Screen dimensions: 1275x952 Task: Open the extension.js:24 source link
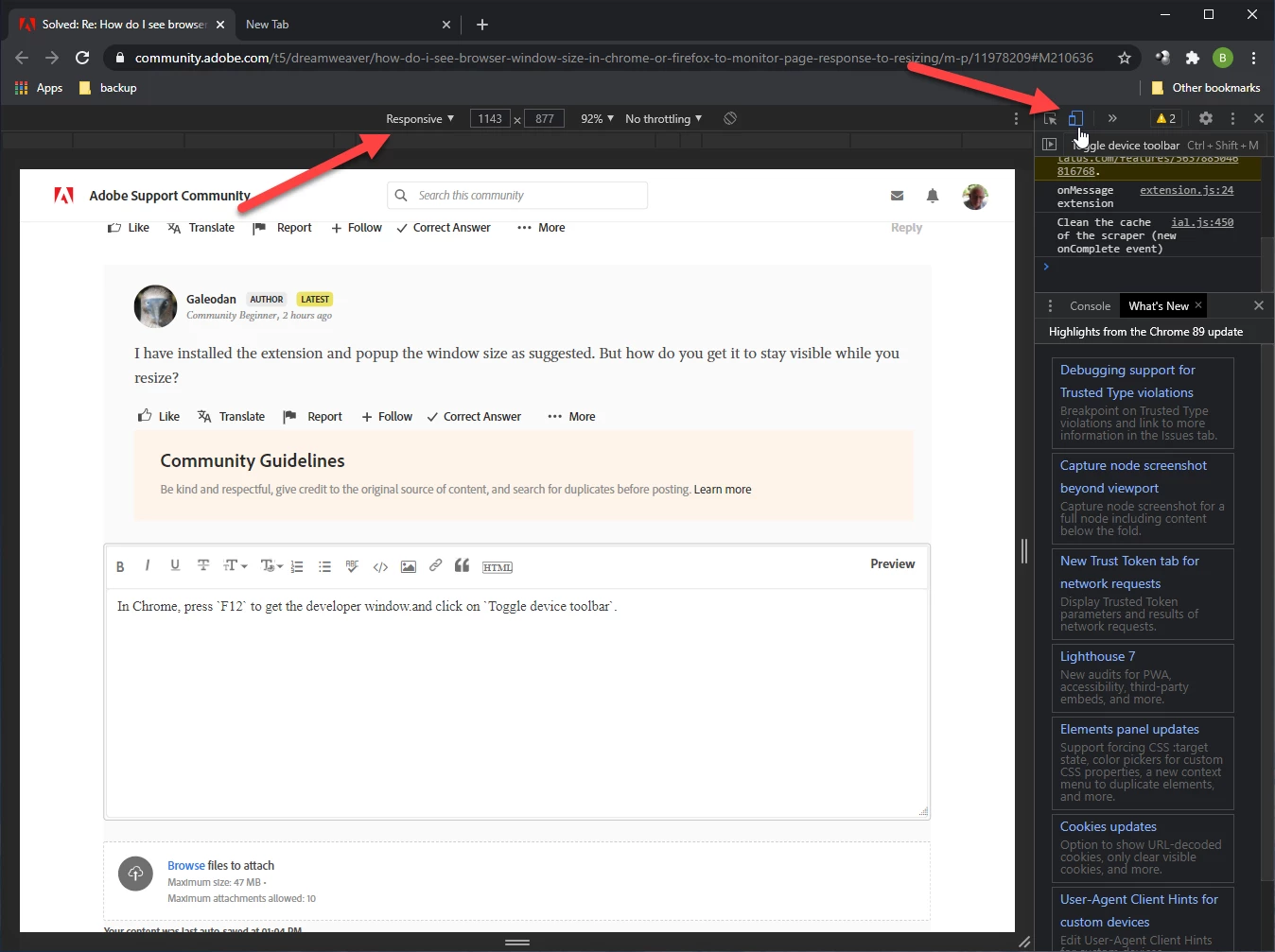tap(1186, 190)
